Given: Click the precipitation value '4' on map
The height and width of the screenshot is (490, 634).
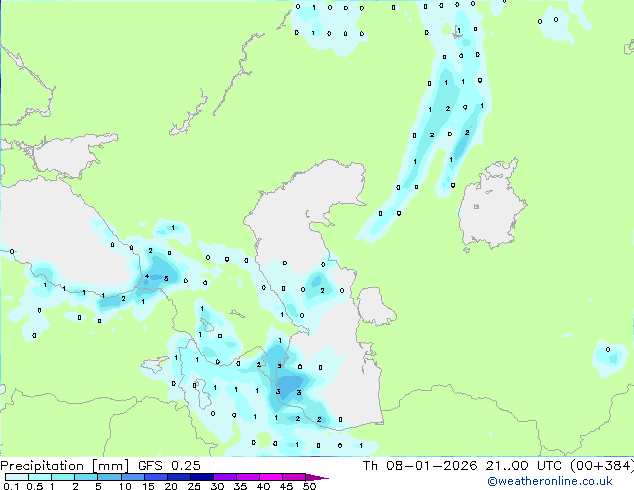Looking at the screenshot, I should [x=147, y=276].
